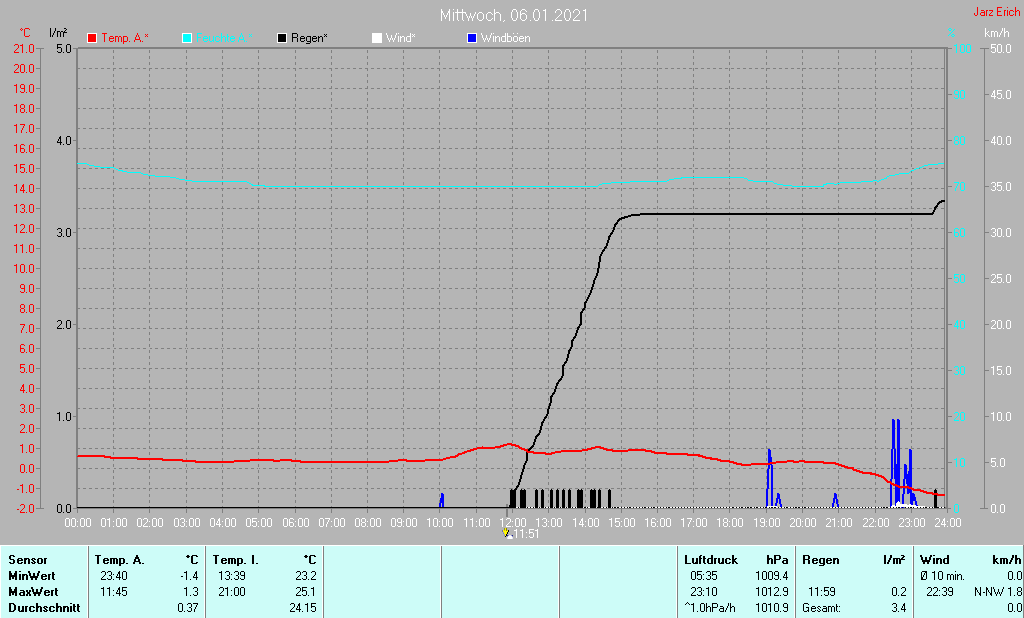Viewport: 1024px width, 618px height.
Task: Click the '23:10' pressure maximum time
Action: tap(704, 592)
